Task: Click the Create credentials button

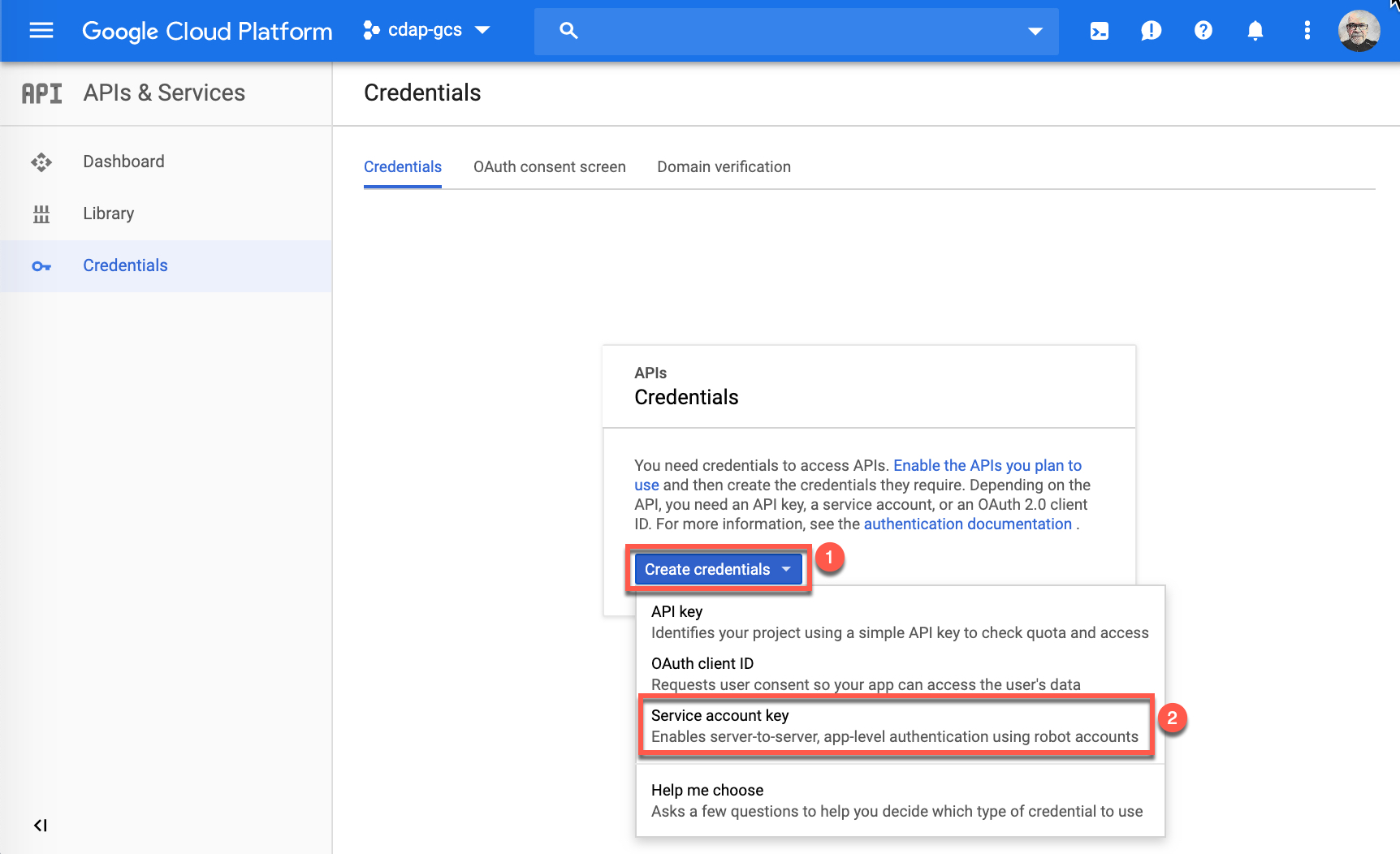Action: (x=718, y=569)
